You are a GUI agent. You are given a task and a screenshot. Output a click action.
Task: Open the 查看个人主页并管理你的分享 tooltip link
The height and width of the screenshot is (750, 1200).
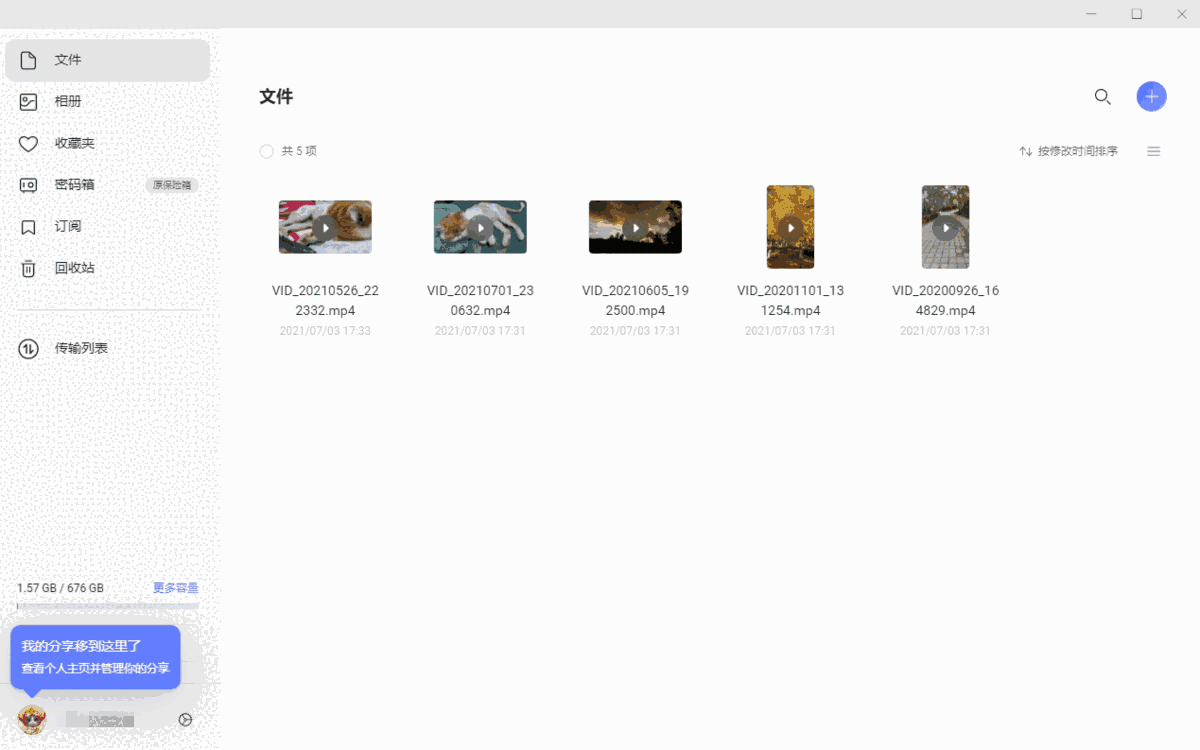(95, 669)
